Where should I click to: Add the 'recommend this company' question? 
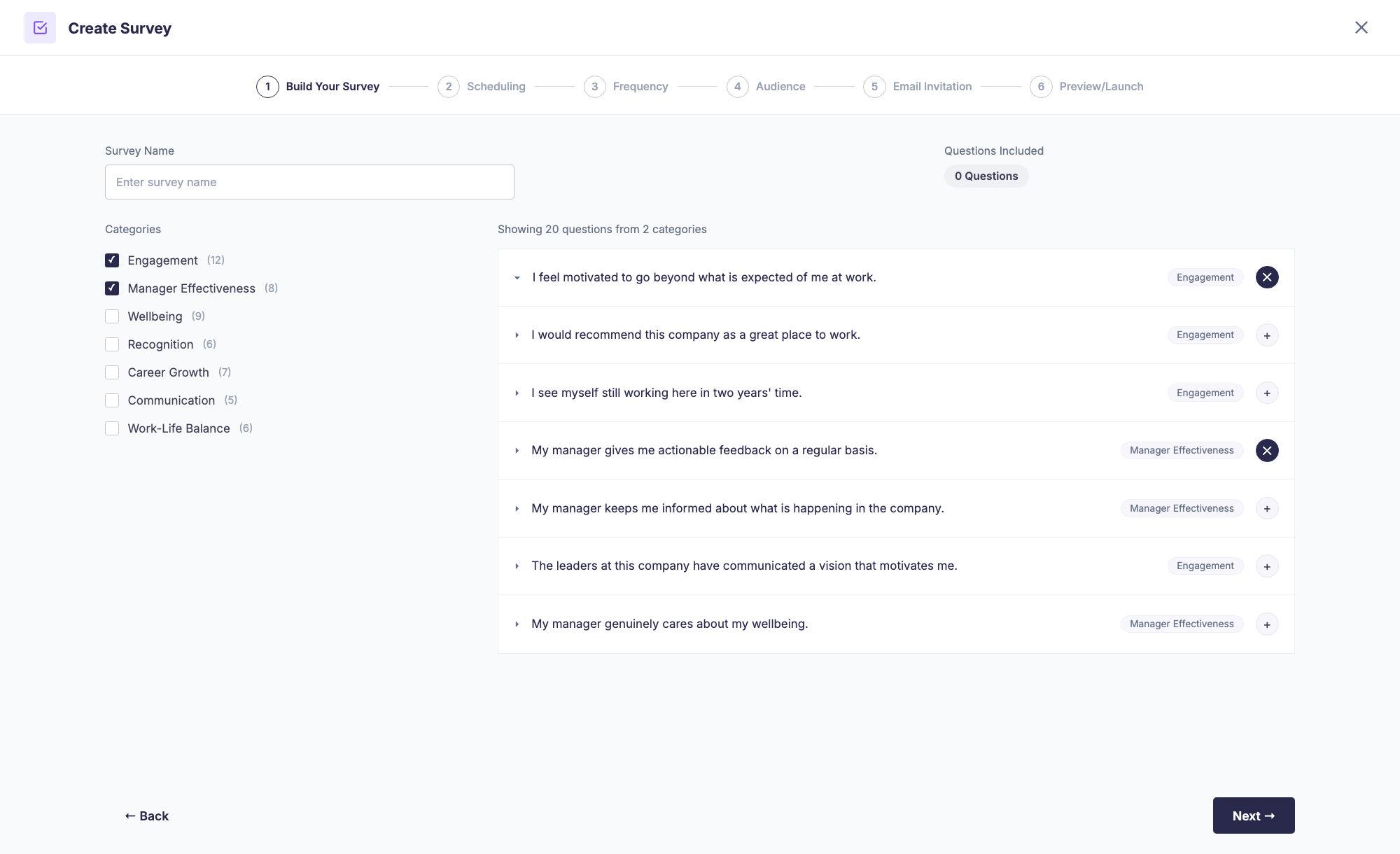coord(1267,335)
